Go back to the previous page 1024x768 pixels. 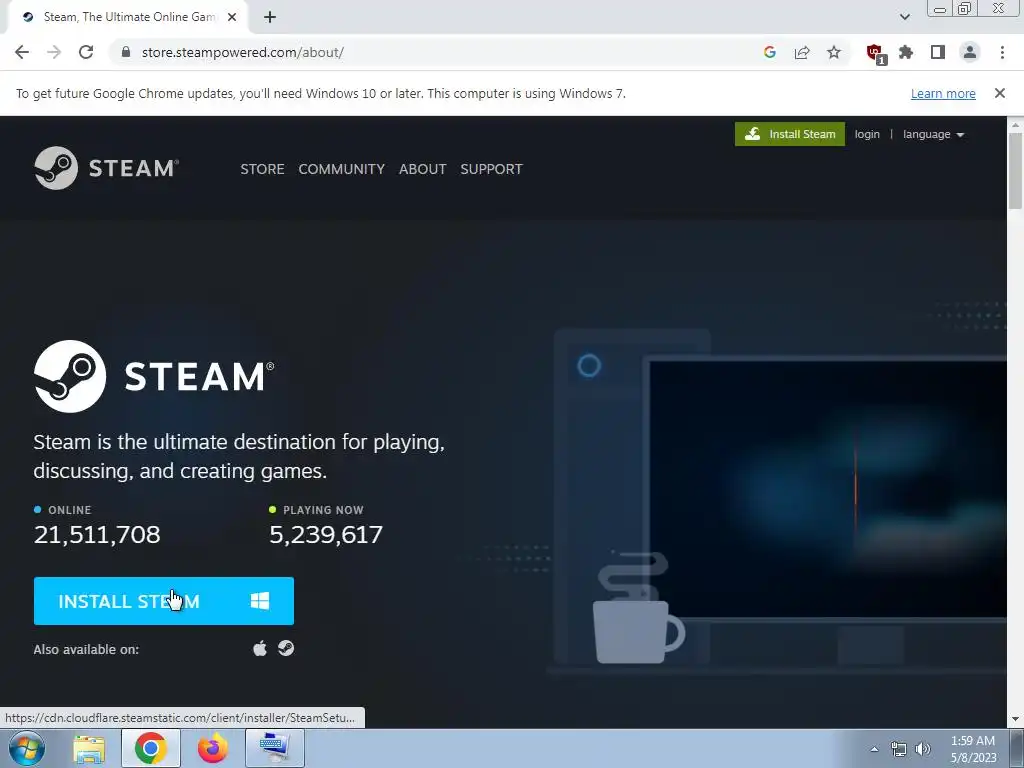click(x=22, y=52)
